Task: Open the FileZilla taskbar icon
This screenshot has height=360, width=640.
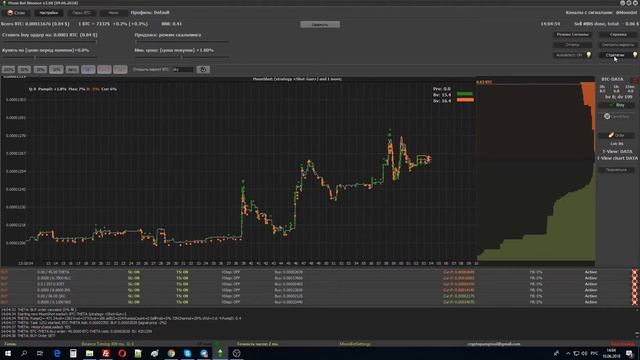Action: pos(106,353)
